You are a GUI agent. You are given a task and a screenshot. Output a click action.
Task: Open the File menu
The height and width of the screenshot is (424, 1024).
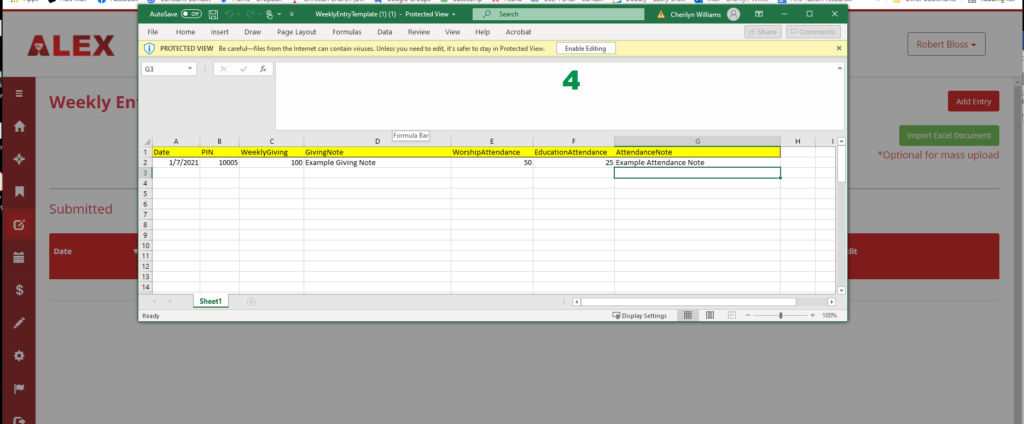153,32
